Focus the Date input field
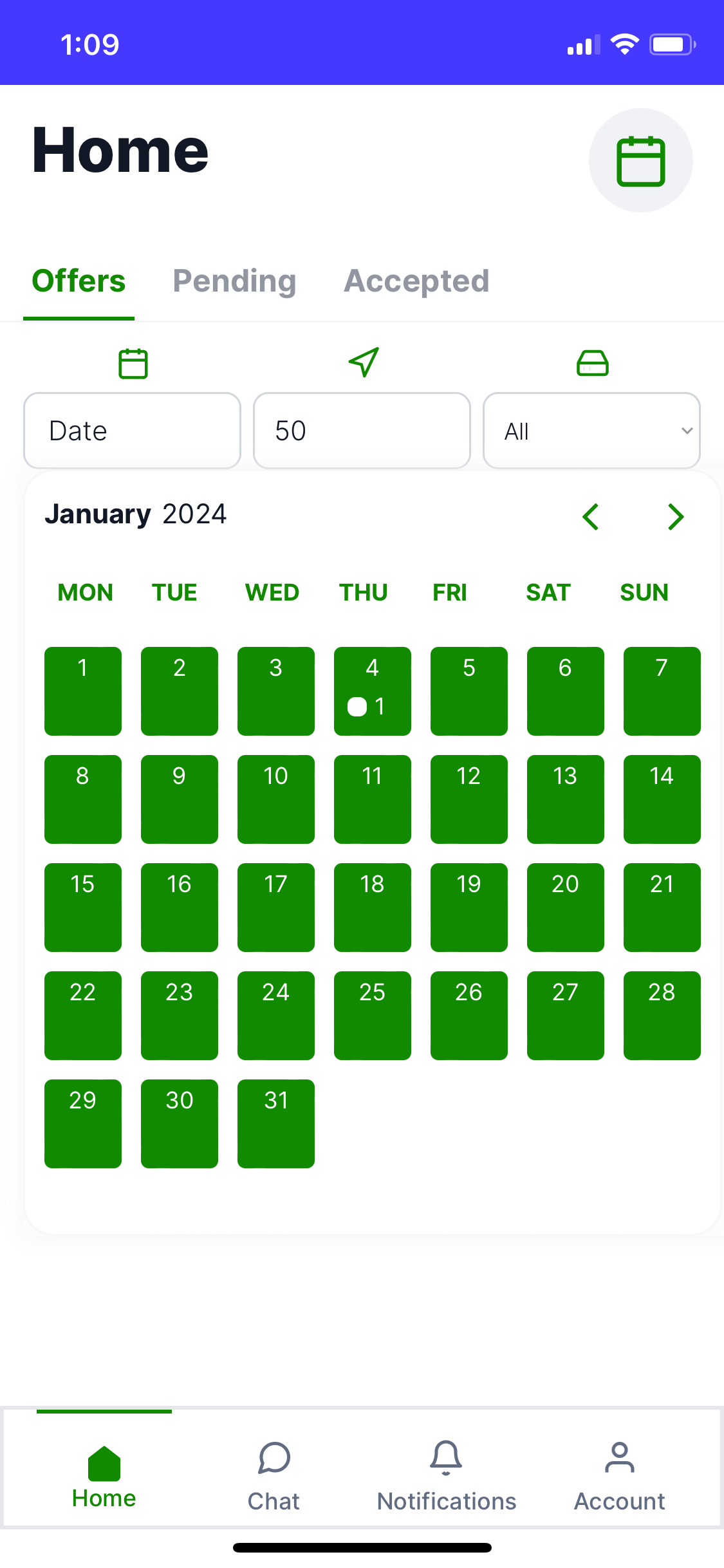724x1568 pixels. (132, 431)
